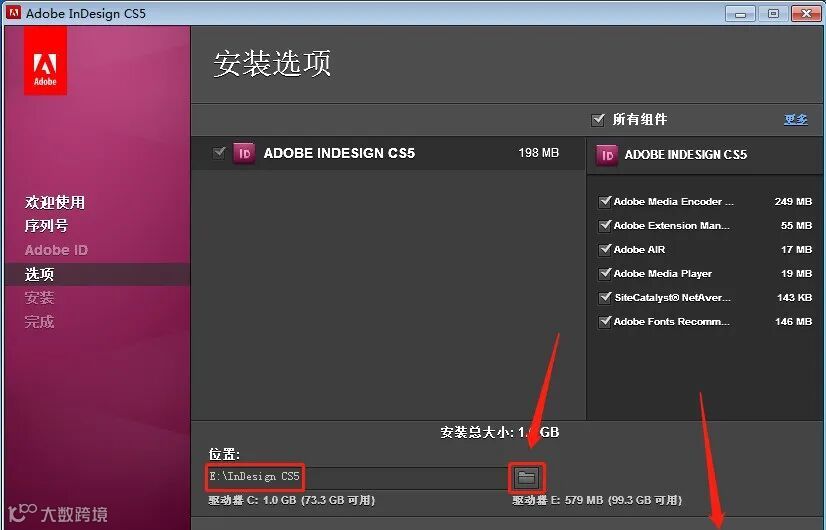Click the 位置: label
Viewport: 826px width, 530px height.
click(224, 454)
